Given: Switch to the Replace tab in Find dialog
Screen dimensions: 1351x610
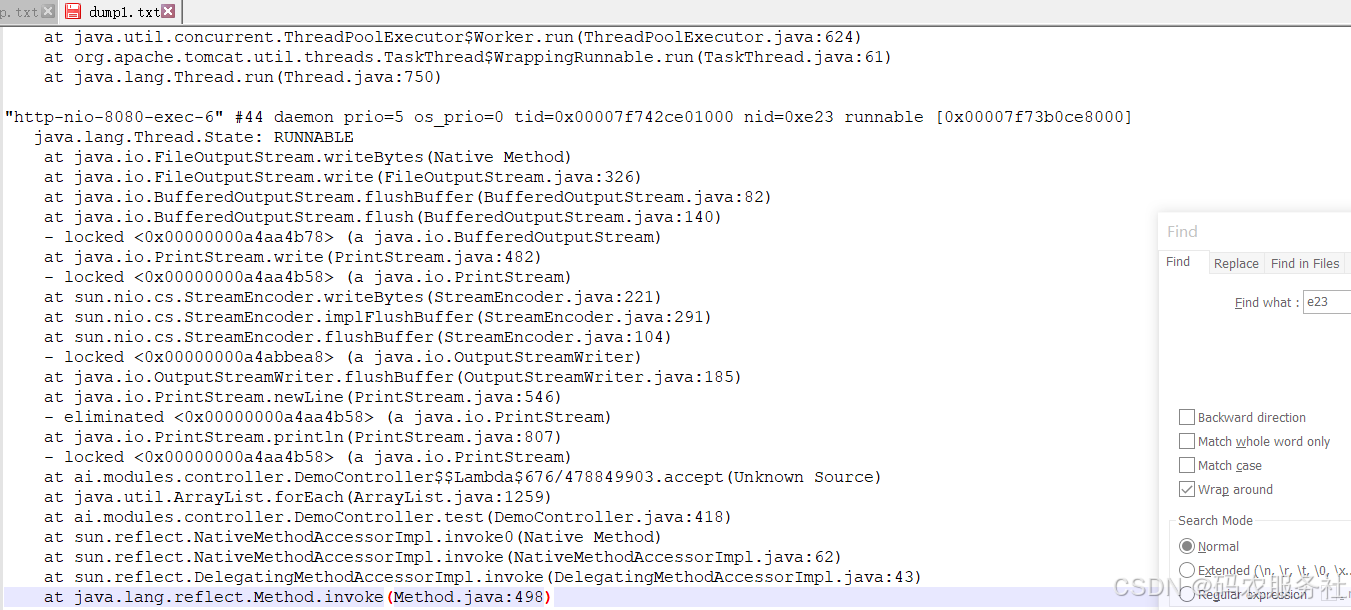Looking at the screenshot, I should click(x=1236, y=263).
